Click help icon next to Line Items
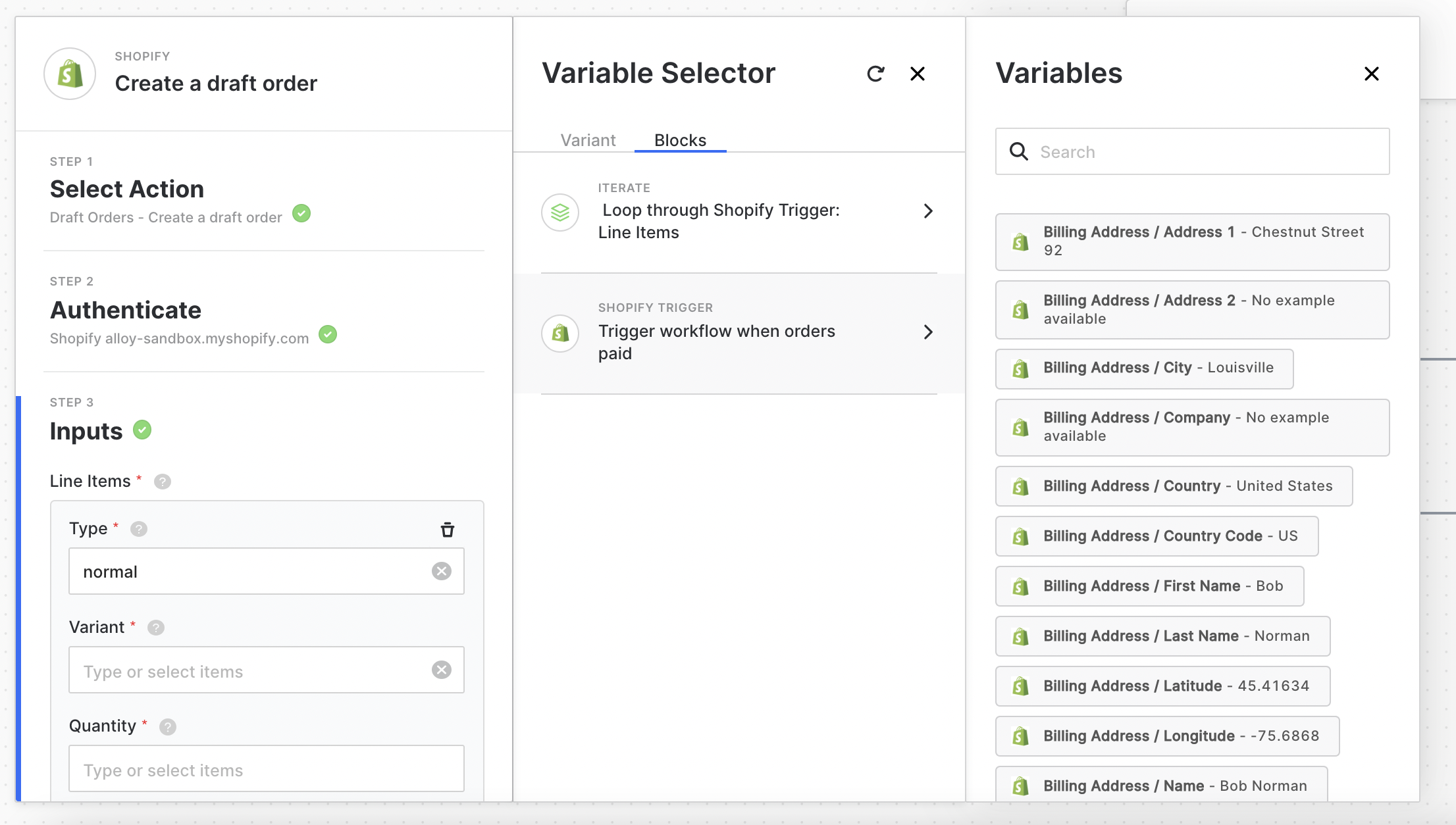This screenshot has width=1456, height=825. click(x=163, y=482)
